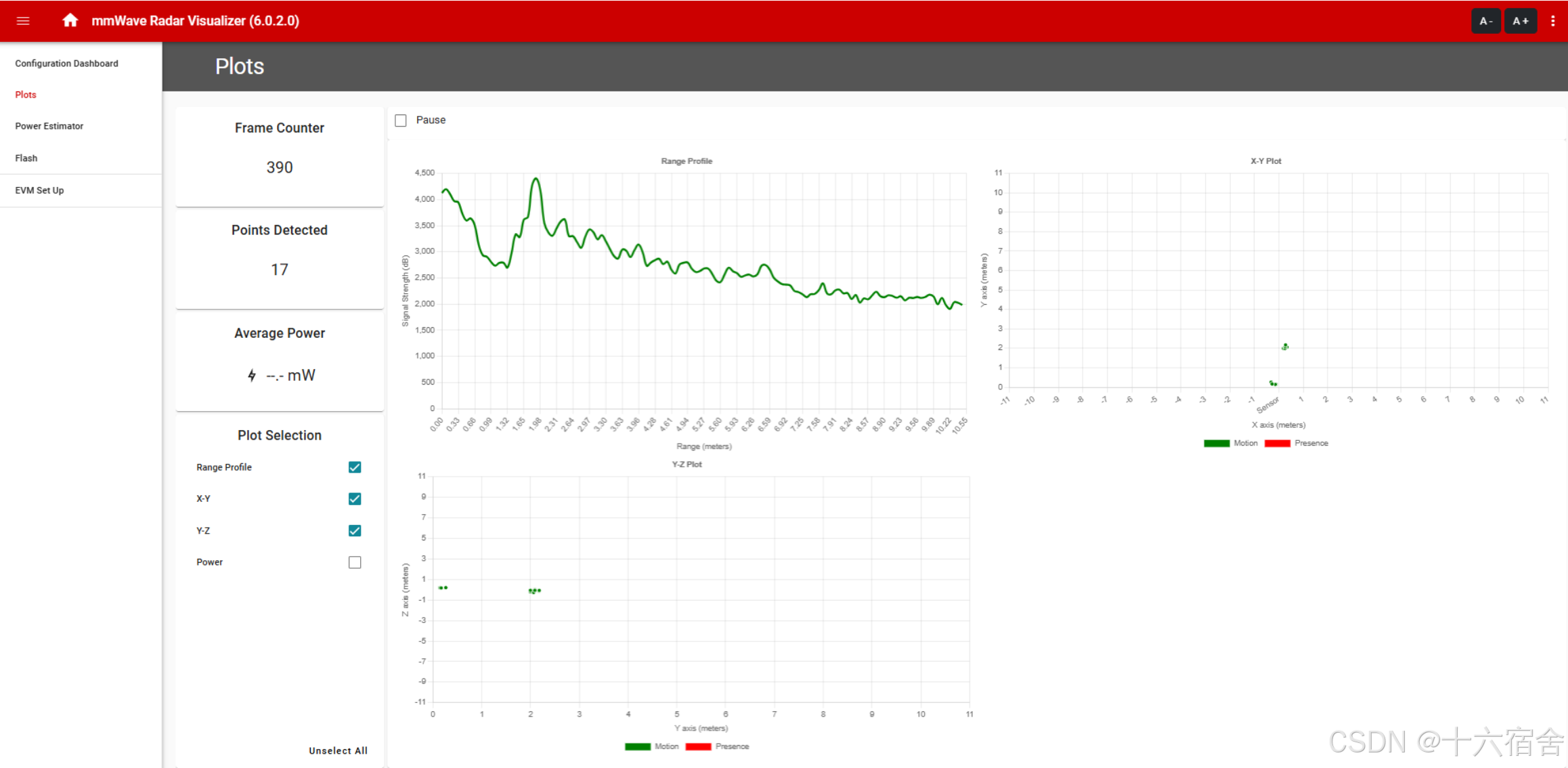Click the Plots item in the sidebar
This screenshot has width=1568, height=768.
26,95
